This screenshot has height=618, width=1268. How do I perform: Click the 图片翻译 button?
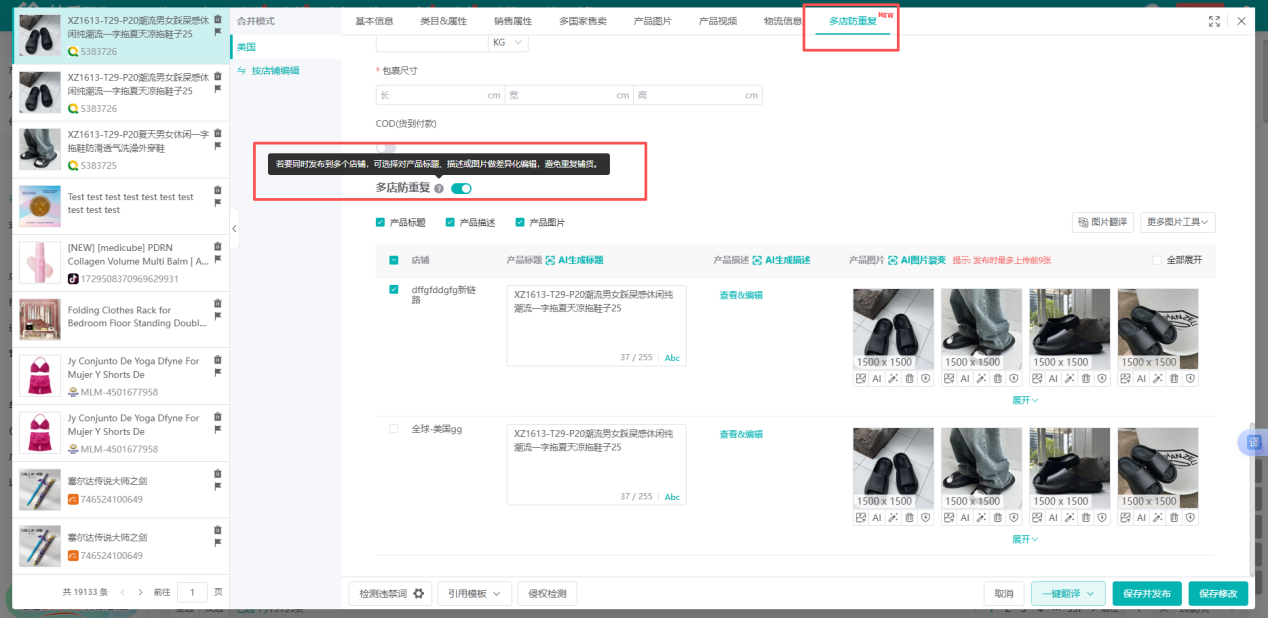(1103, 222)
